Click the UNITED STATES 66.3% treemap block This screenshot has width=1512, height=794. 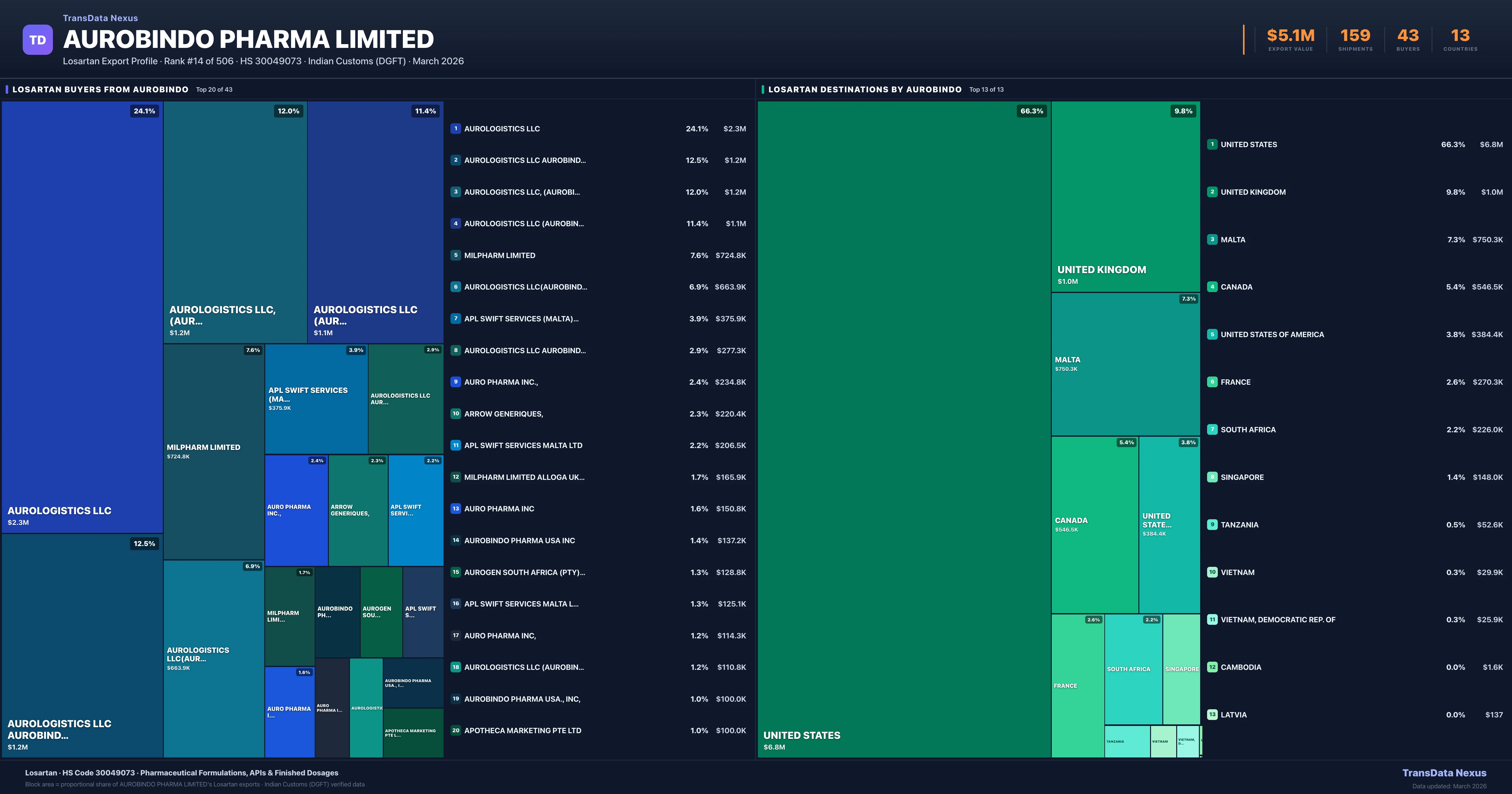coord(904,429)
